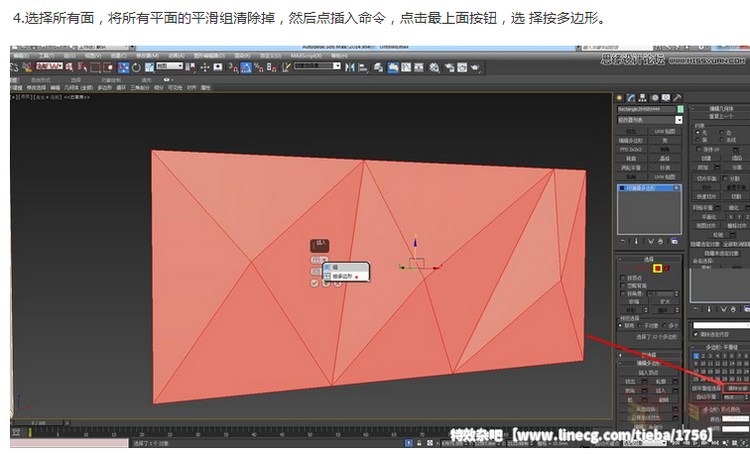Viewport: 750px width, 454px height.
Task: Enable the 按角度 checkbox
Action: coord(623,293)
